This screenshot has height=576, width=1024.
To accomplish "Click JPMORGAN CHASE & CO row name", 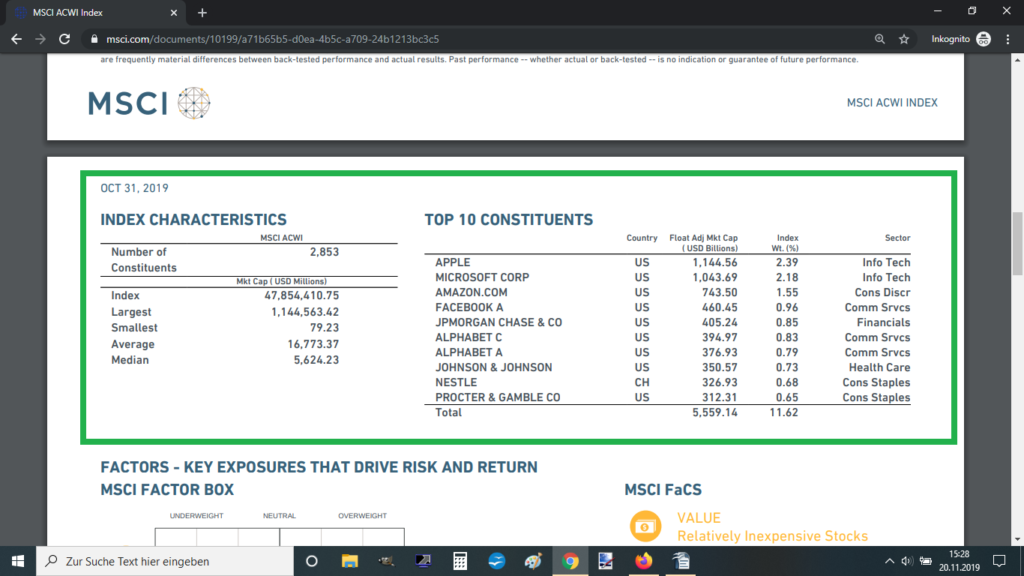I will pyautogui.click(x=498, y=323).
